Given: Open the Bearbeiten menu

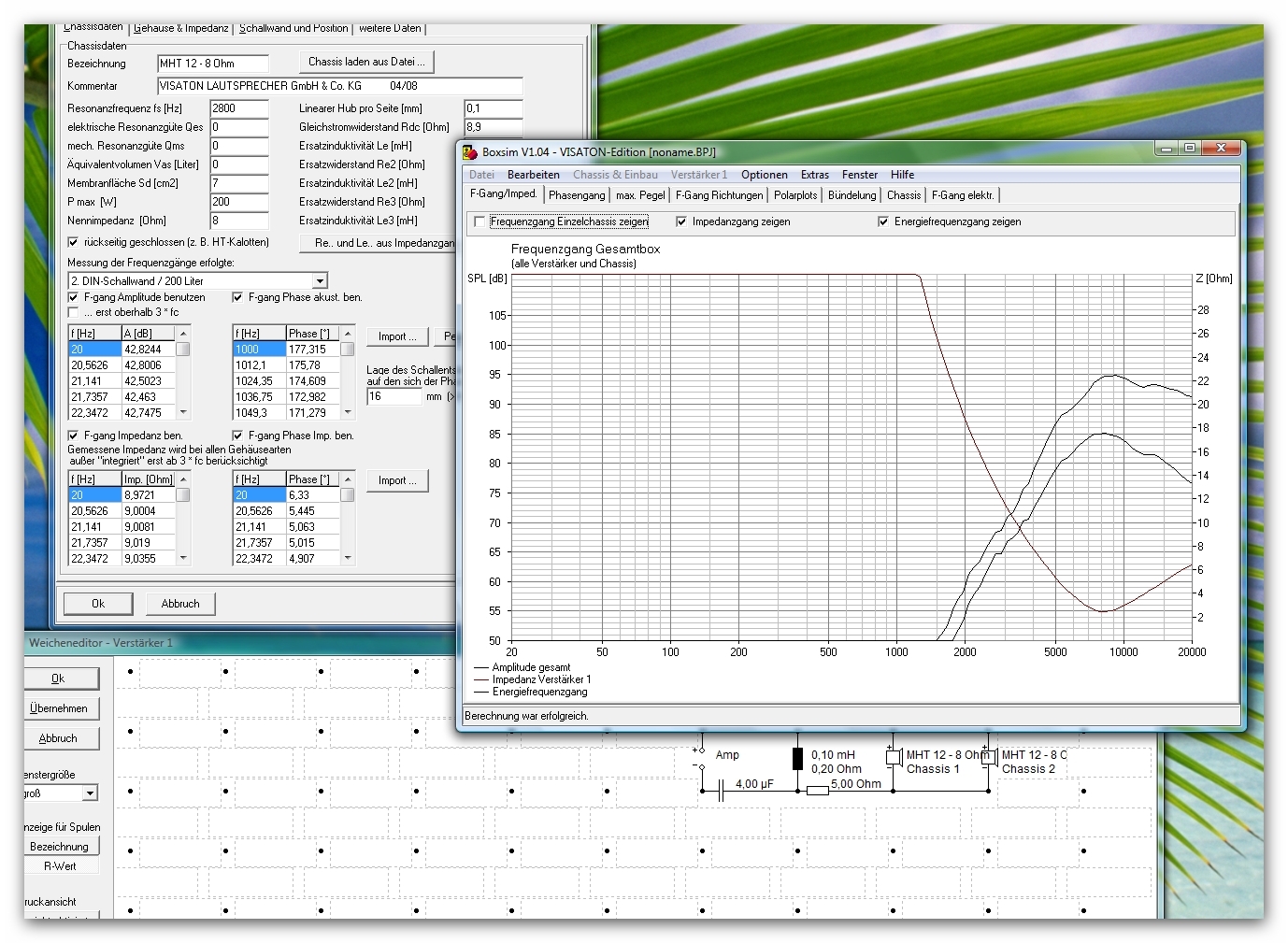Looking at the screenshot, I should tap(533, 175).
